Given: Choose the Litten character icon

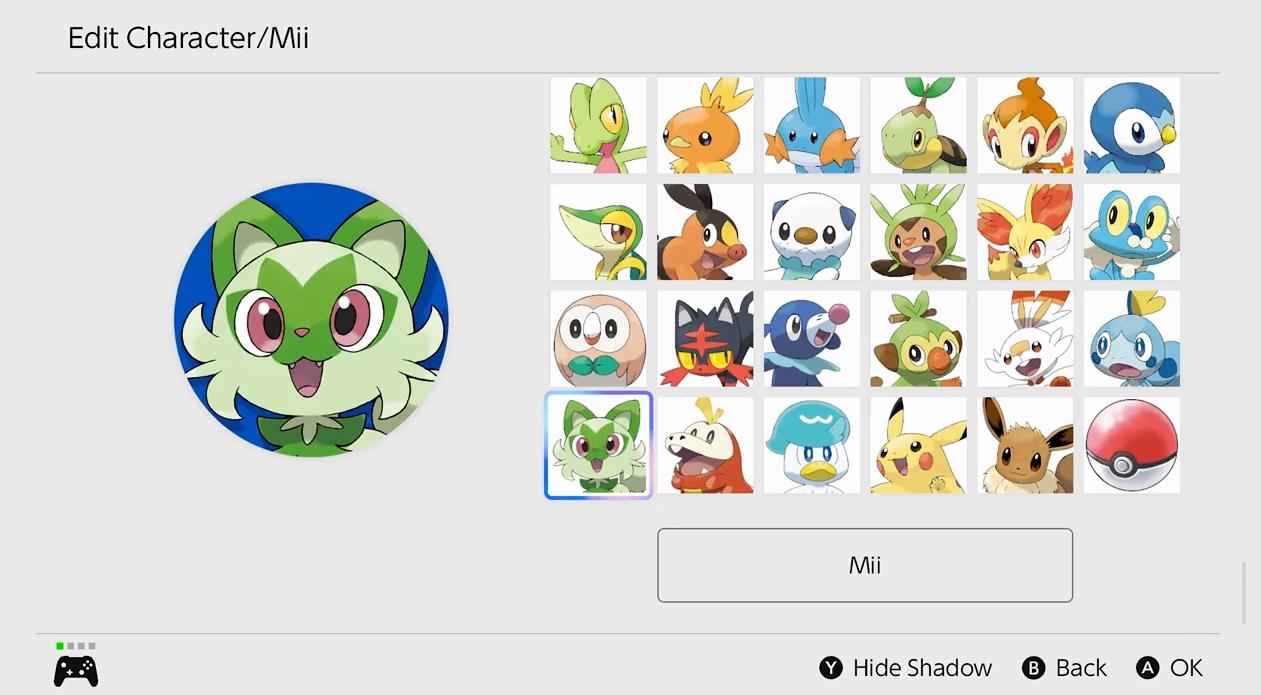Looking at the screenshot, I should [705, 339].
